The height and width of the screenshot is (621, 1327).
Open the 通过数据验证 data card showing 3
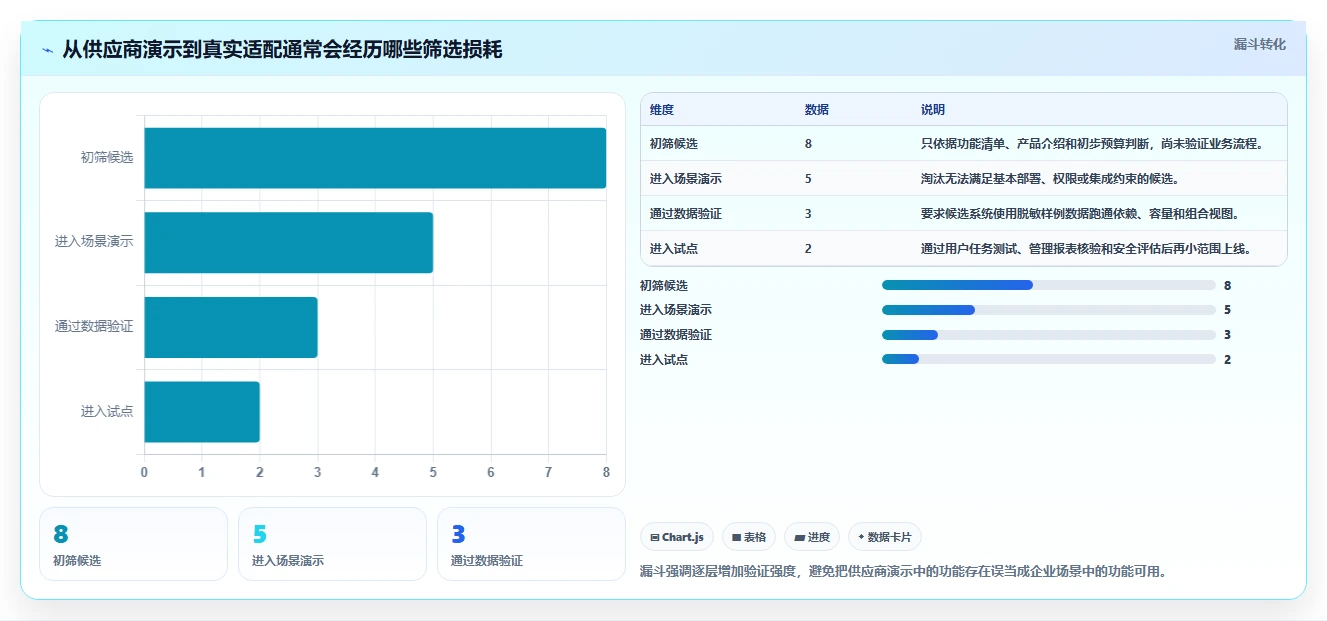(531, 544)
